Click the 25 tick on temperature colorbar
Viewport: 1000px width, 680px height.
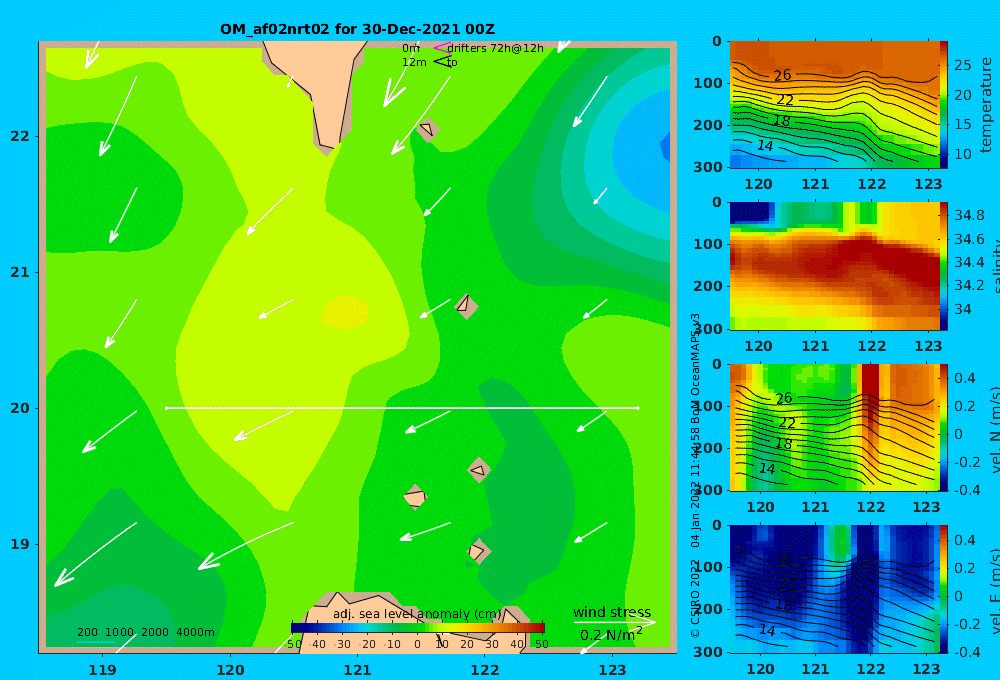tap(962, 65)
